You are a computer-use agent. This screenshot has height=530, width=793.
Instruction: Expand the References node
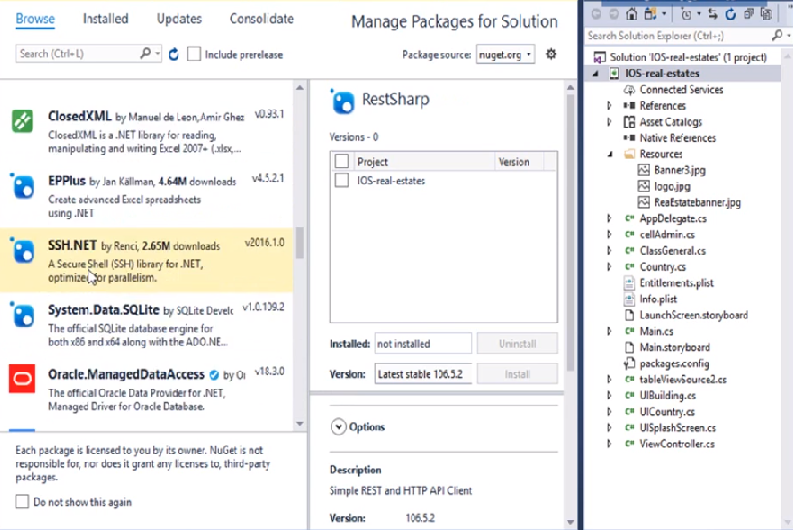[609, 106]
